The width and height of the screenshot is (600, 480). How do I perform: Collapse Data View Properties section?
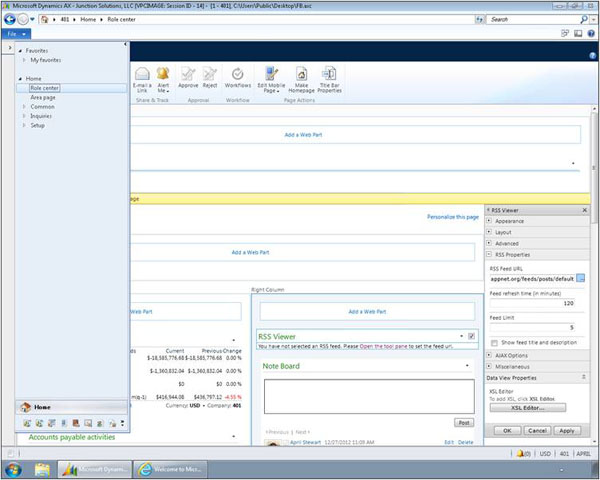pyautogui.click(x=584, y=377)
